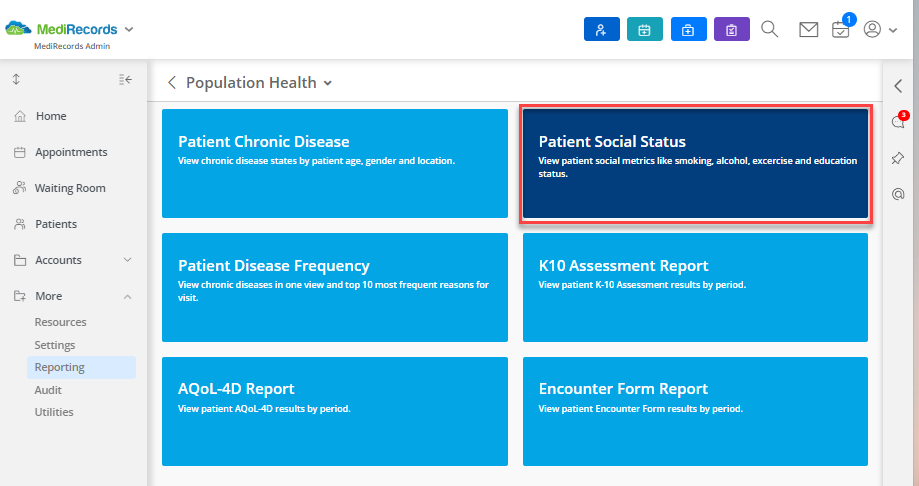This screenshot has width=919, height=486.
Task: Click the teal new appointment calendar button
Action: 645,29
